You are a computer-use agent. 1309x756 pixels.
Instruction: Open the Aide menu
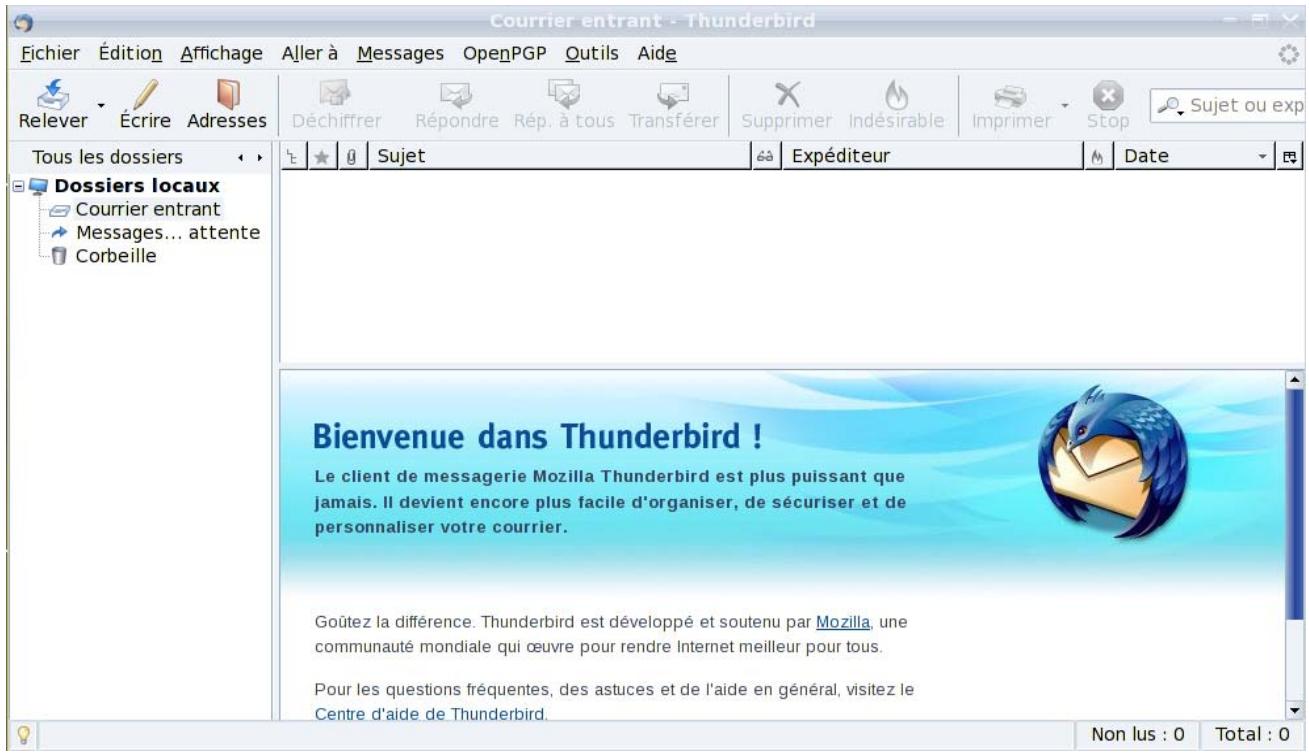pos(657,53)
